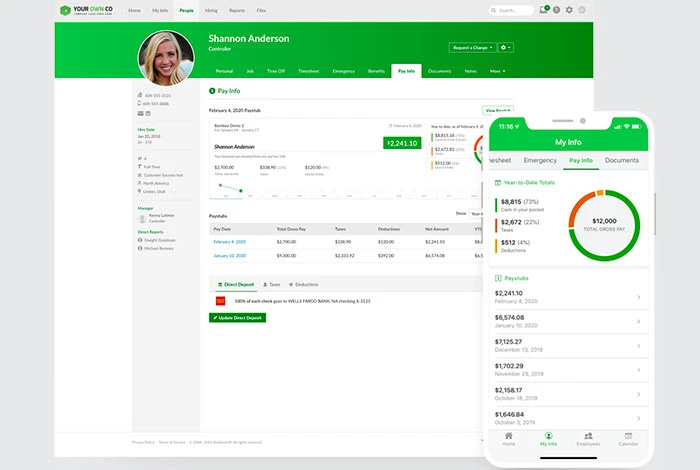Open the Hiring menu item
This screenshot has width=700, height=470.
[x=212, y=10]
